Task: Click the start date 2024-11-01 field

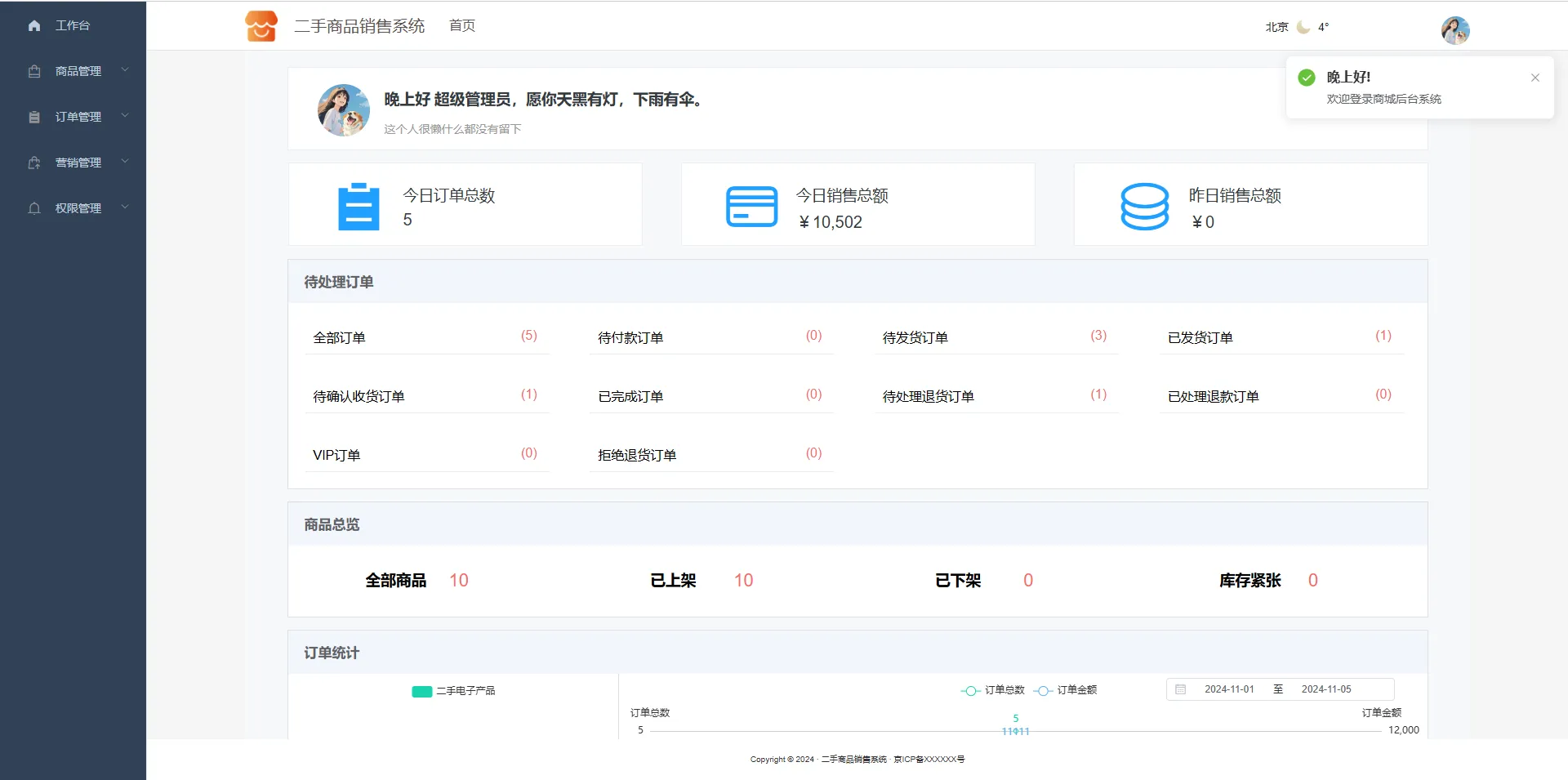Action: pos(1228,689)
